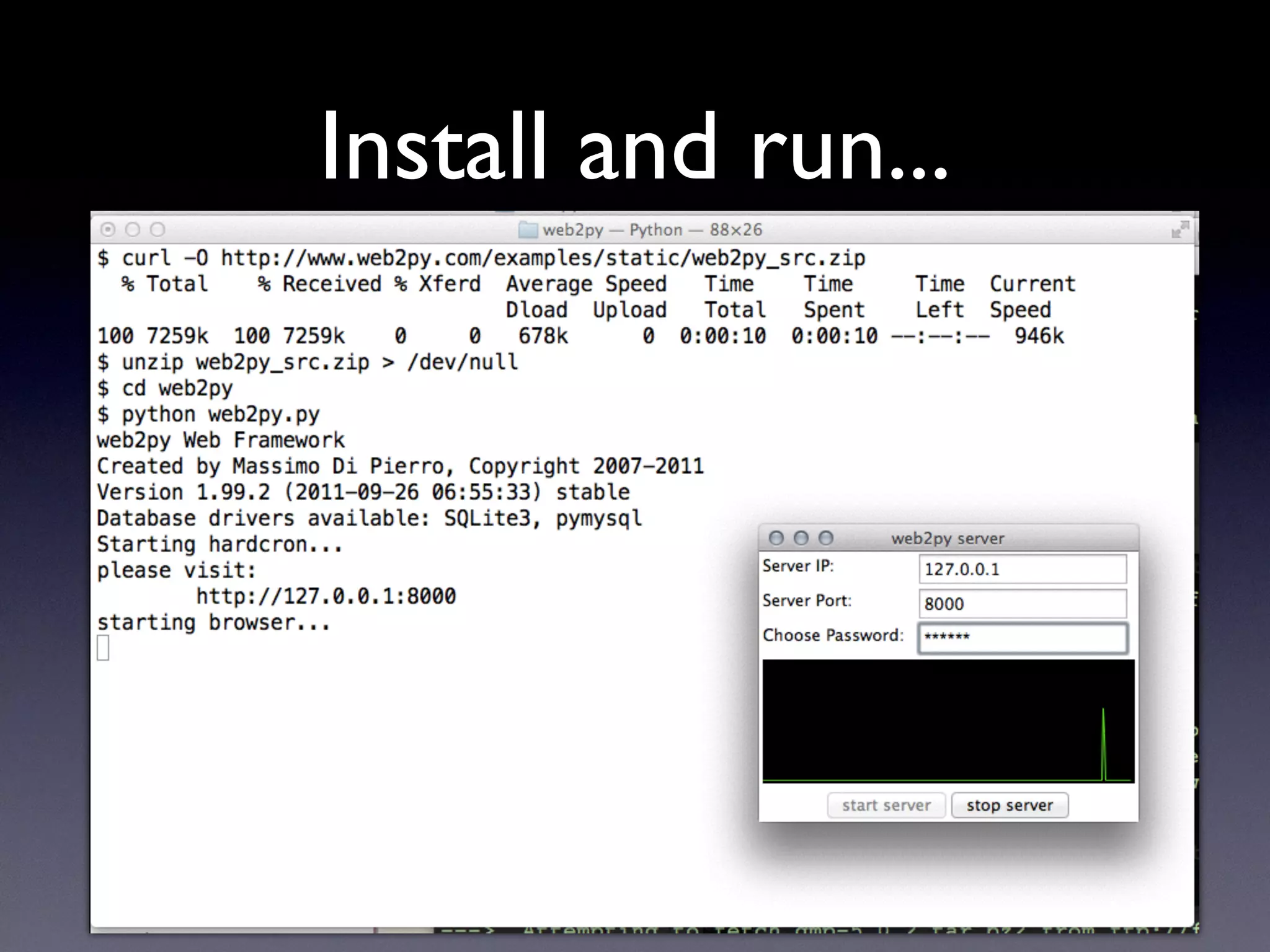Zoom the web2py server window

tap(825, 538)
